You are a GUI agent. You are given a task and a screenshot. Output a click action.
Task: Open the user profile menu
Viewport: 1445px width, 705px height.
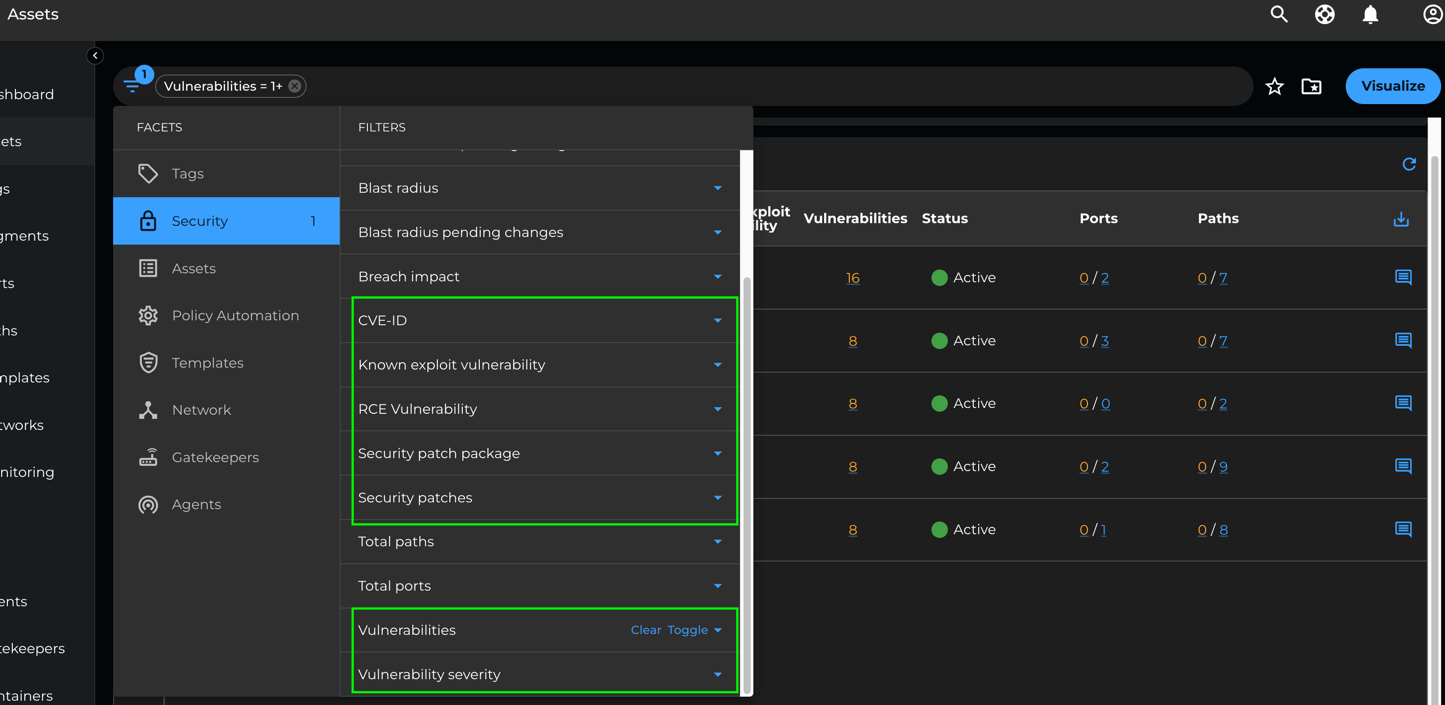(1432, 14)
